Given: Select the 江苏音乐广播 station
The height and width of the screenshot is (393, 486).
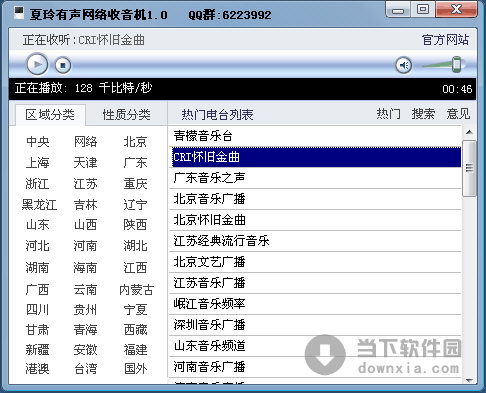Looking at the screenshot, I should (315, 283).
